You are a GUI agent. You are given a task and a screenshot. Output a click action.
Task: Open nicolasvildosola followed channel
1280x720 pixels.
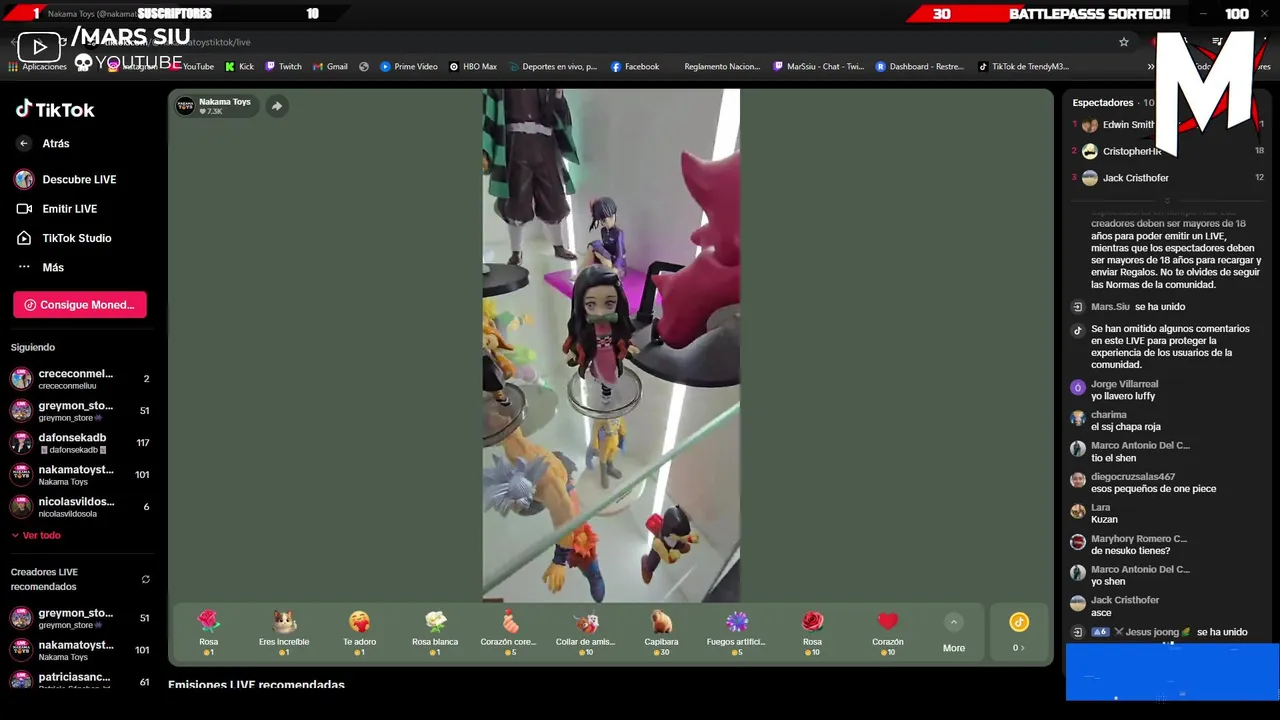[80, 507]
